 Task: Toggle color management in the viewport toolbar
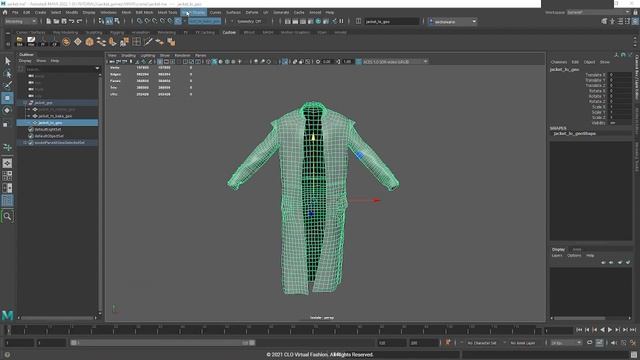358,62
